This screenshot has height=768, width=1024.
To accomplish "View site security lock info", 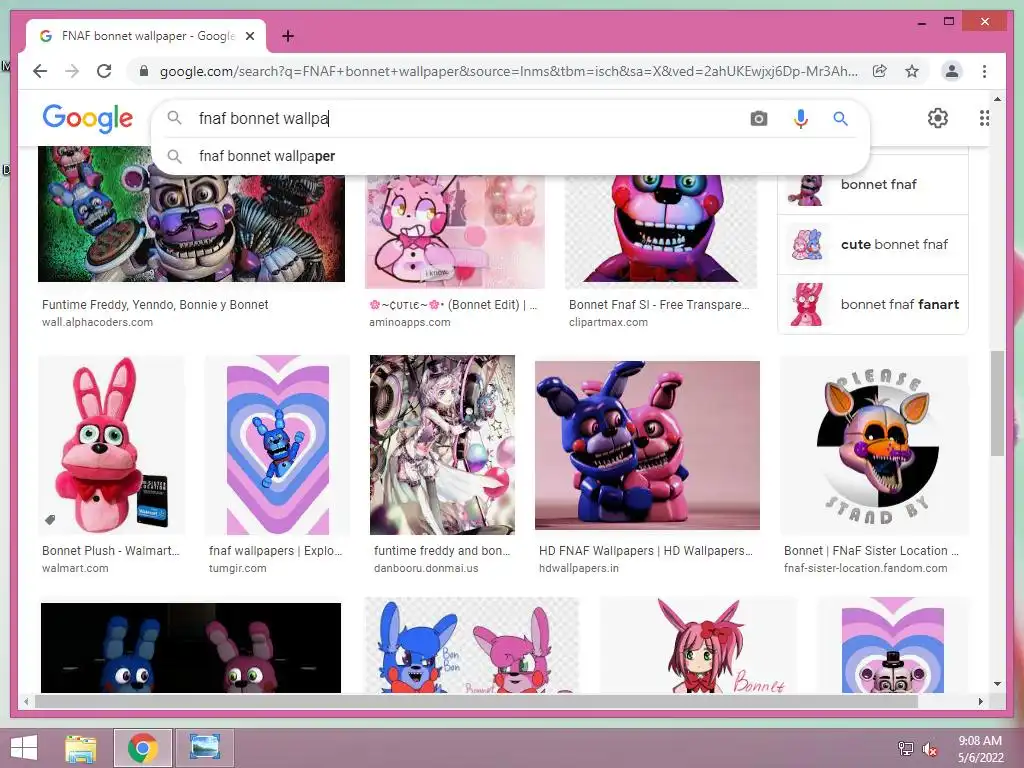I will click(x=144, y=71).
